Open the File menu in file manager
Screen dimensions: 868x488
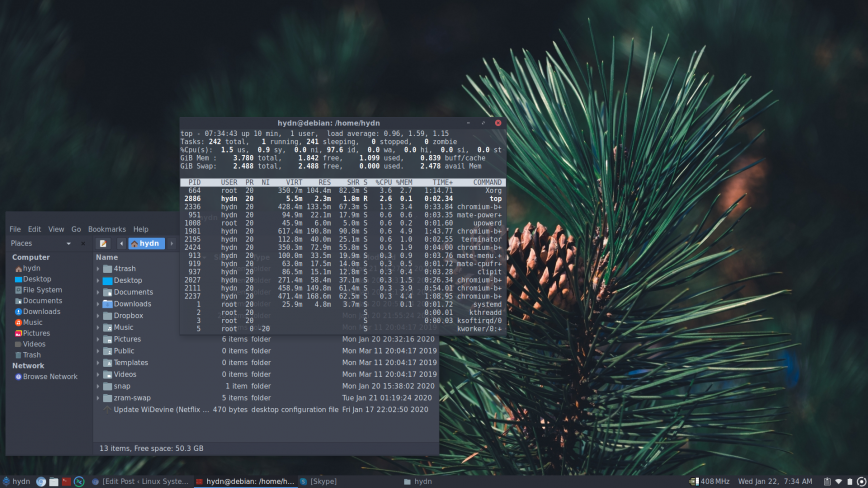[x=15, y=229]
